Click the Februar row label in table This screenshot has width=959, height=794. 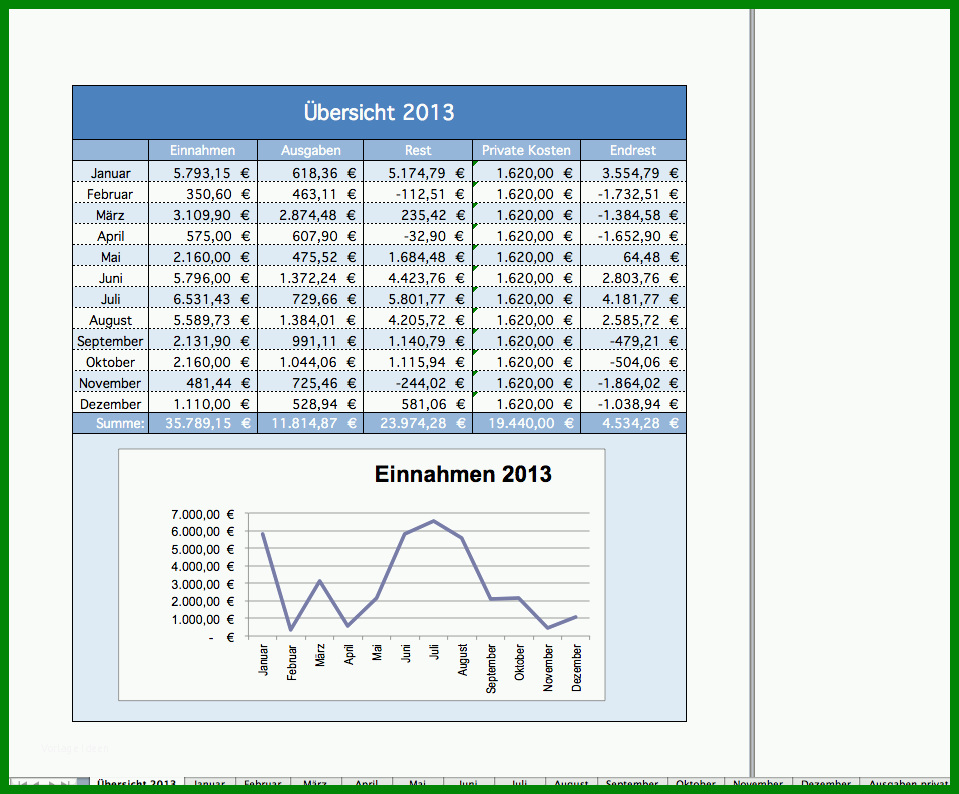[111, 195]
